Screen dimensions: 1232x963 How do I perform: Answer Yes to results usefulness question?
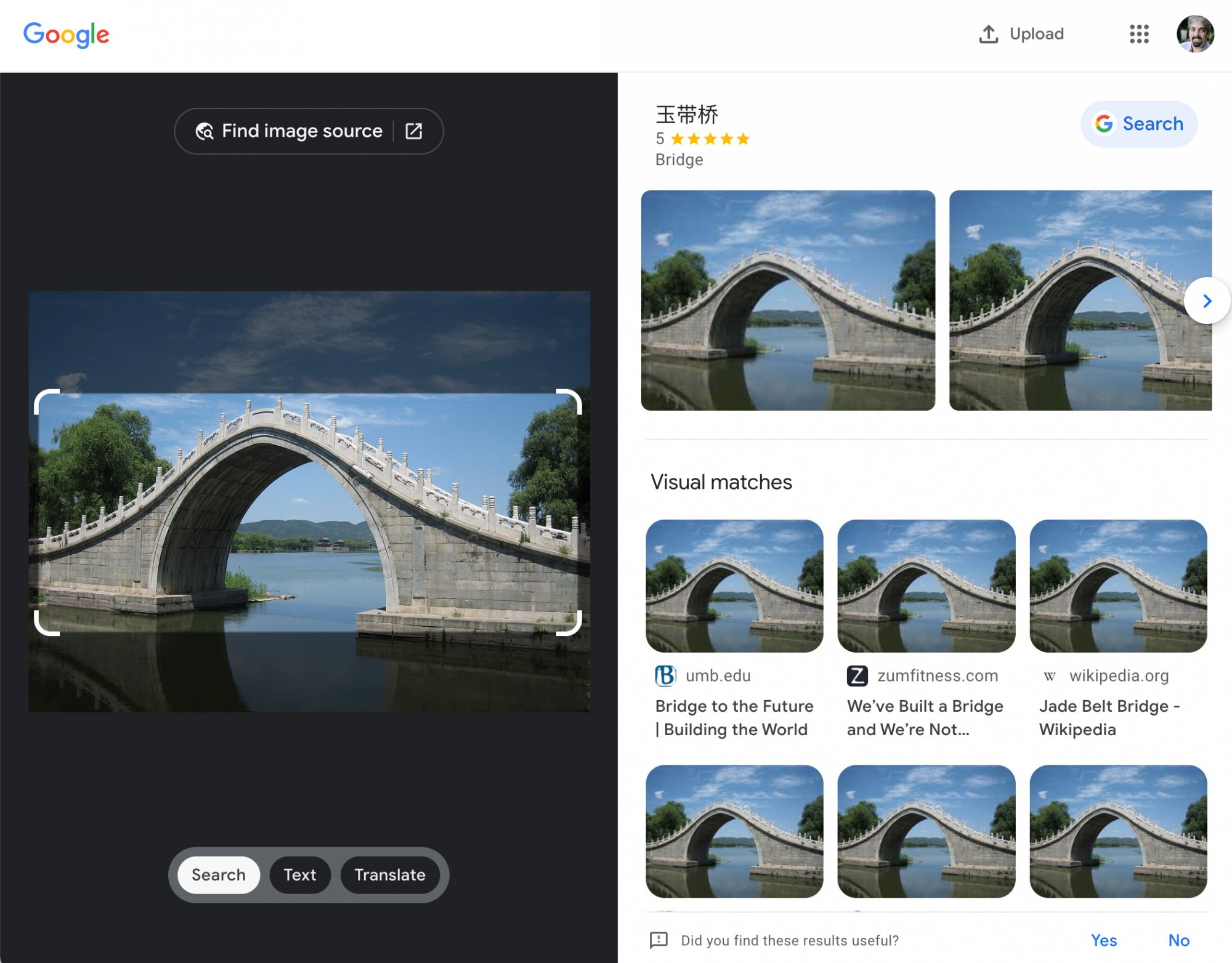1104,940
